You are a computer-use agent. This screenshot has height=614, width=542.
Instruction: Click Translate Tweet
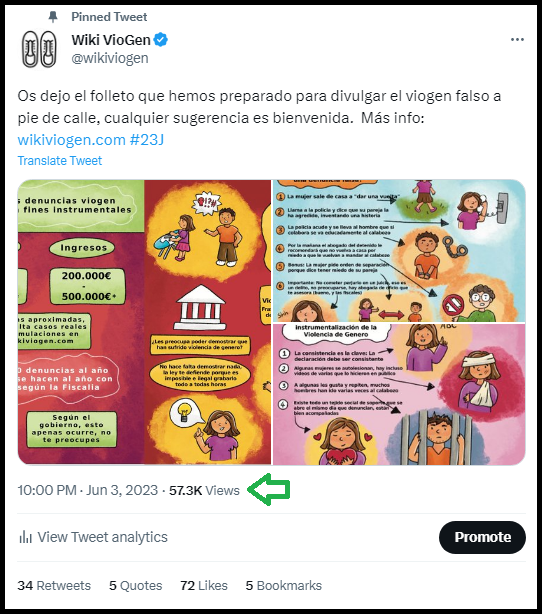(60, 161)
